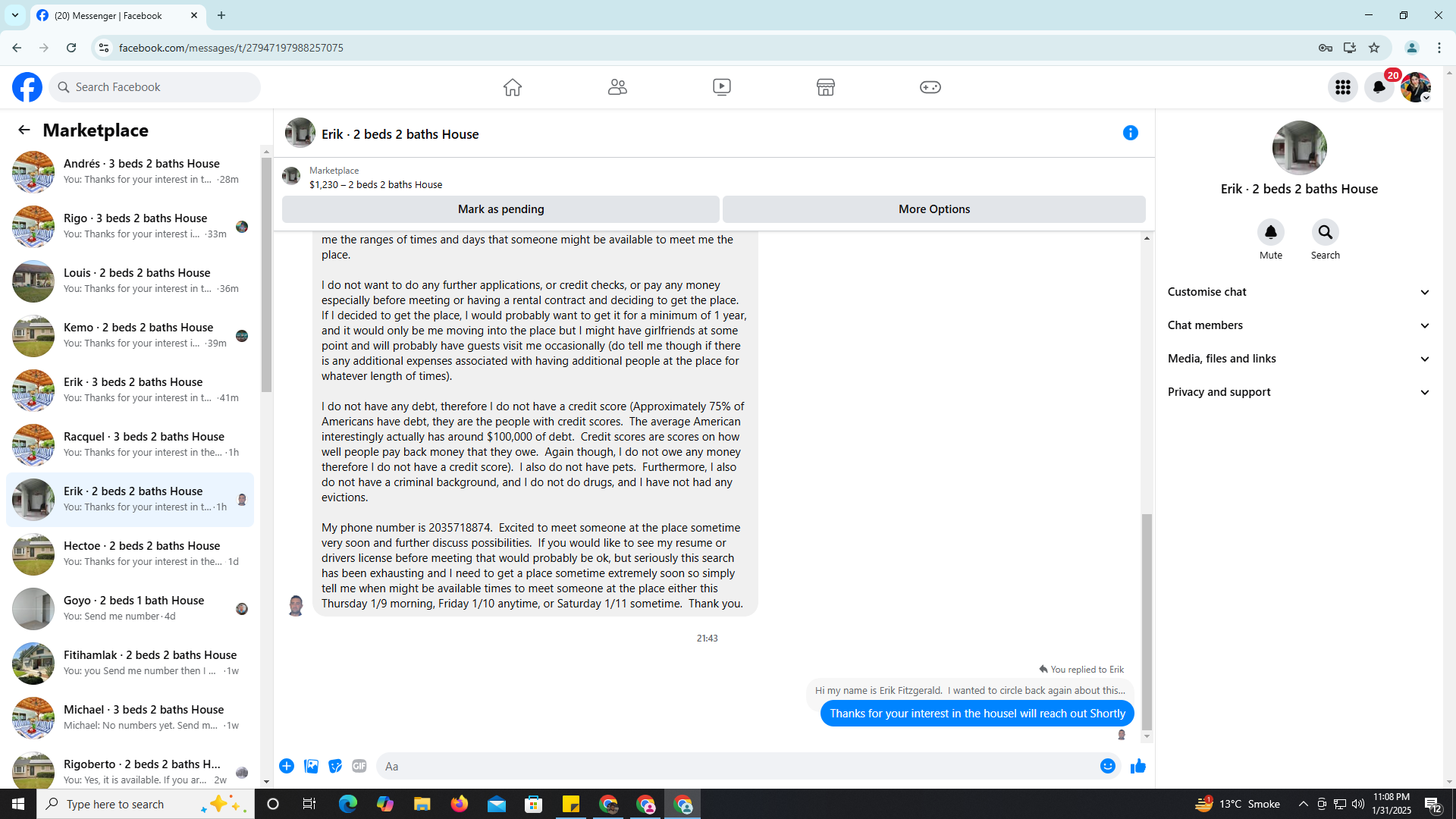The width and height of the screenshot is (1456, 819).
Task: Open Chrome's three-dot menu
Action: [x=1439, y=48]
